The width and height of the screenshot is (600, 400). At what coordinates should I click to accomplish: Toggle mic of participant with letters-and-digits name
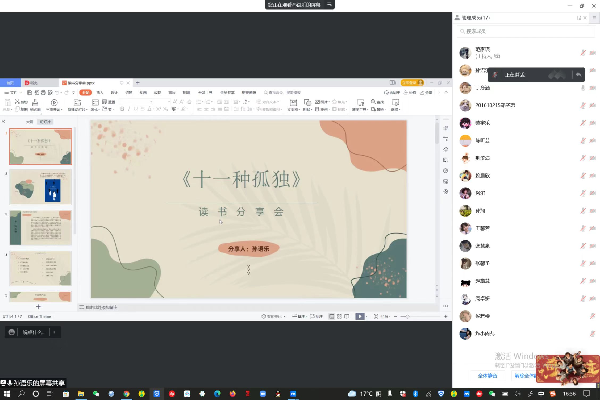click(x=582, y=105)
